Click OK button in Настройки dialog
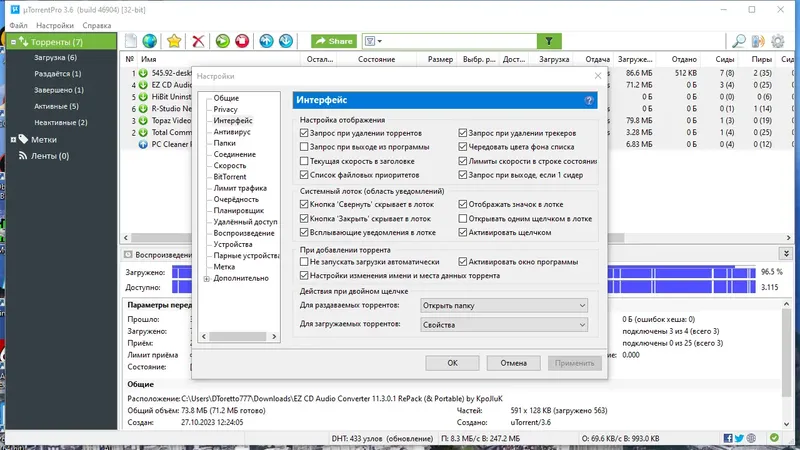Screen dimensions: 800x450 453,363
